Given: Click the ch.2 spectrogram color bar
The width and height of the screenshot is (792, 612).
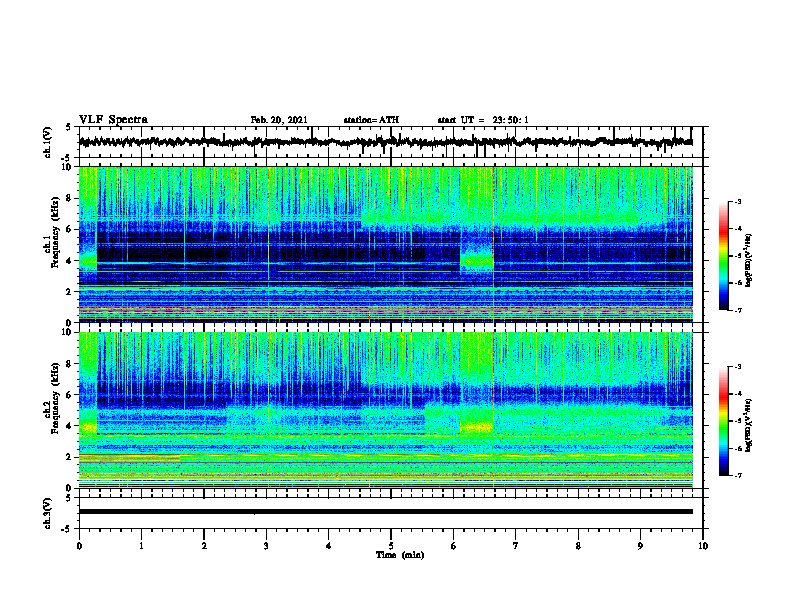Looking at the screenshot, I should 724,421.
